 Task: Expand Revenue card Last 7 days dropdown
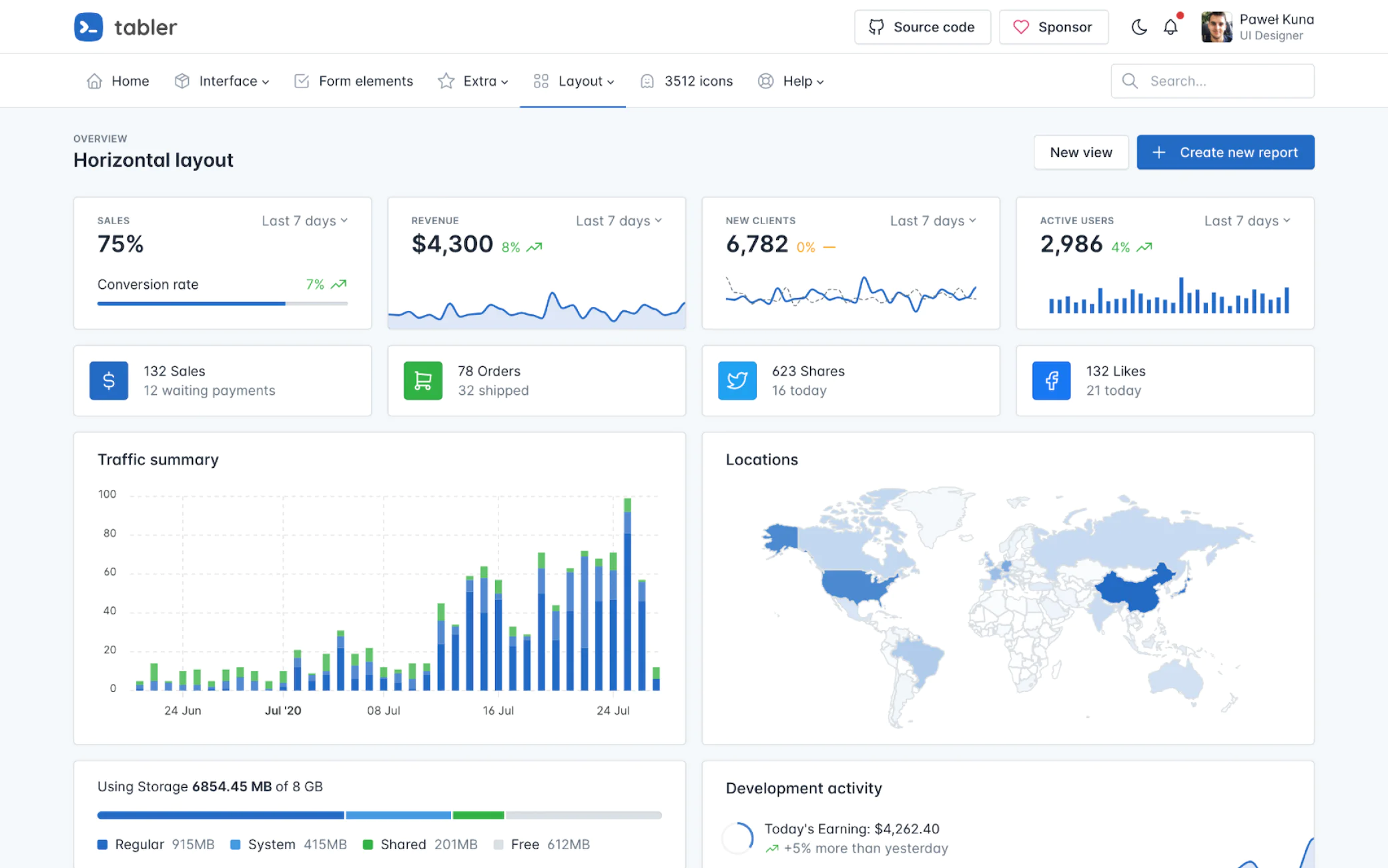coord(619,221)
